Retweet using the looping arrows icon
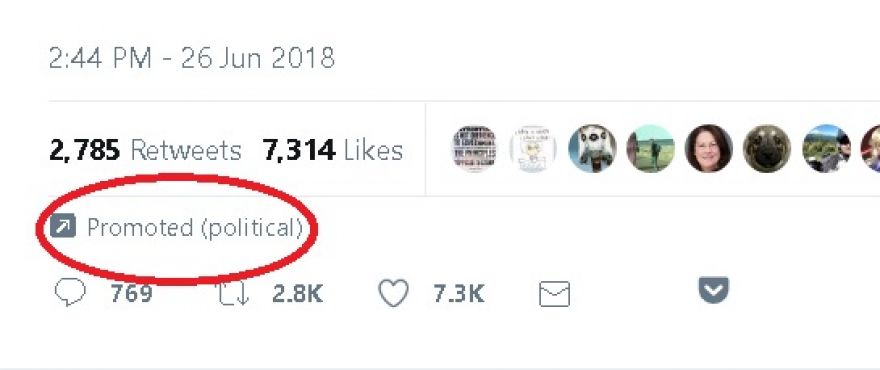This screenshot has width=880, height=370. point(233,294)
